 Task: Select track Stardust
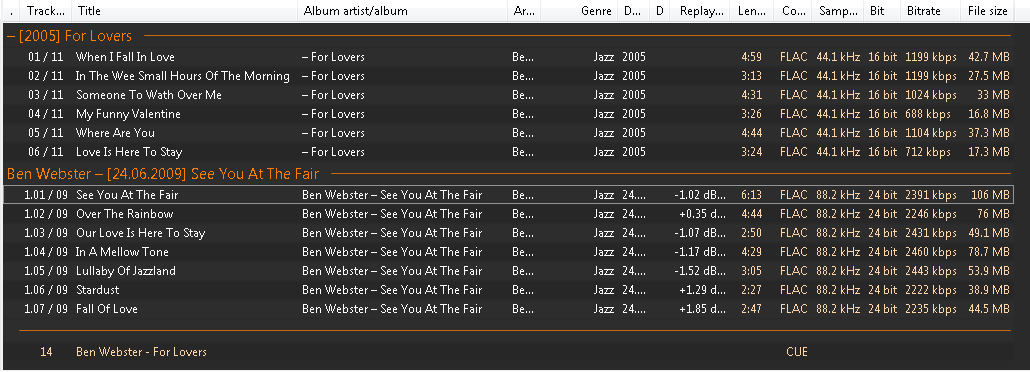97,290
